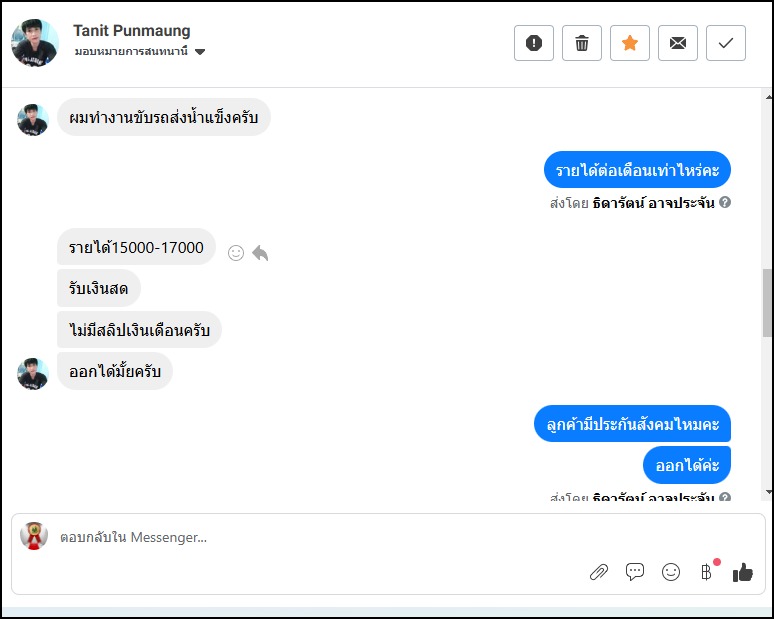Open saved replies speech bubble icon
Screen dimensions: 774x619
point(634,572)
